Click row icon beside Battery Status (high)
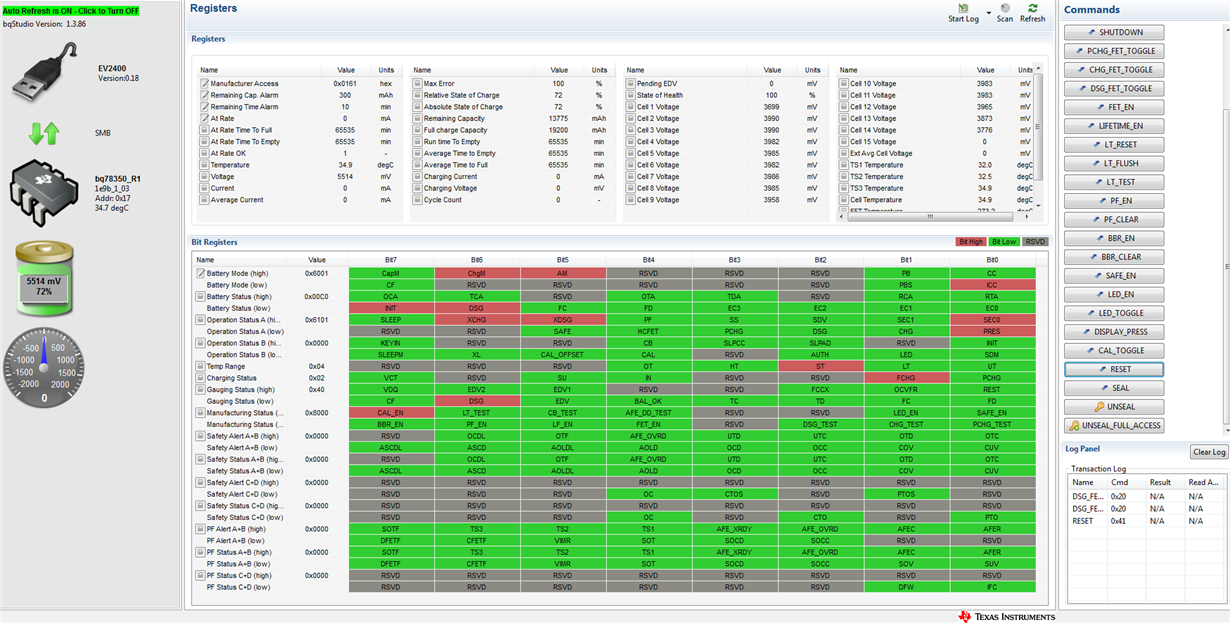 click(x=200, y=297)
